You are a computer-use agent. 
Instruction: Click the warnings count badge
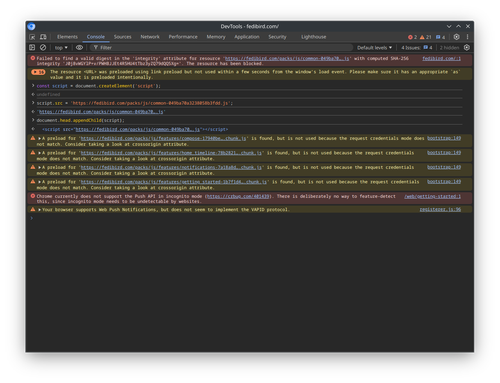pyautogui.click(x=425, y=37)
